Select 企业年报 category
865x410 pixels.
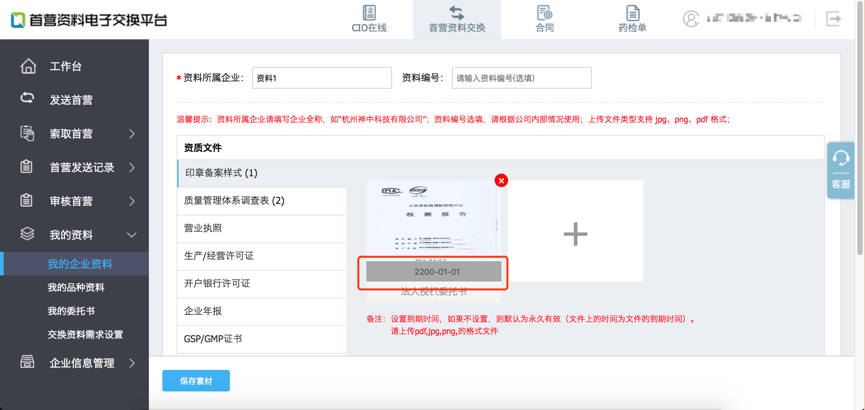(x=261, y=311)
